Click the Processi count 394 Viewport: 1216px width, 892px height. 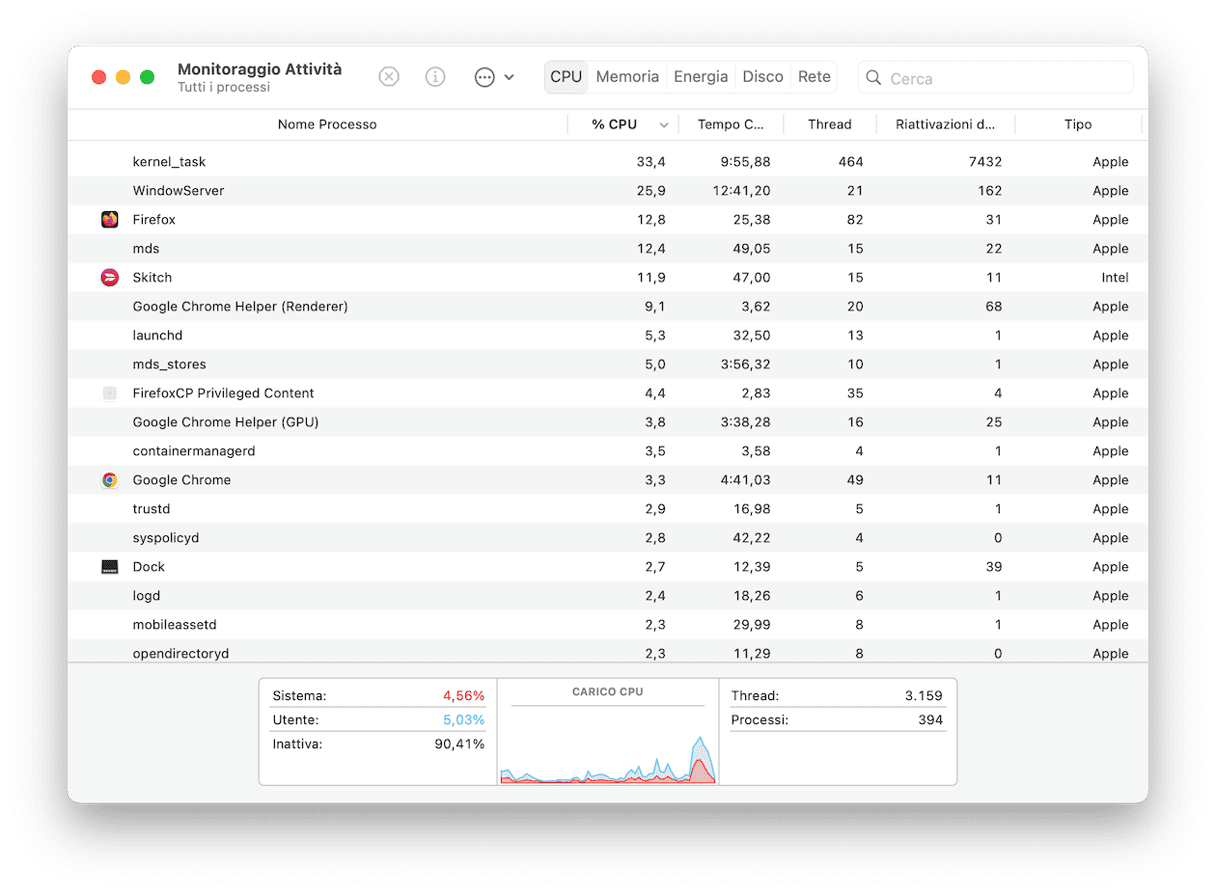[930, 720]
